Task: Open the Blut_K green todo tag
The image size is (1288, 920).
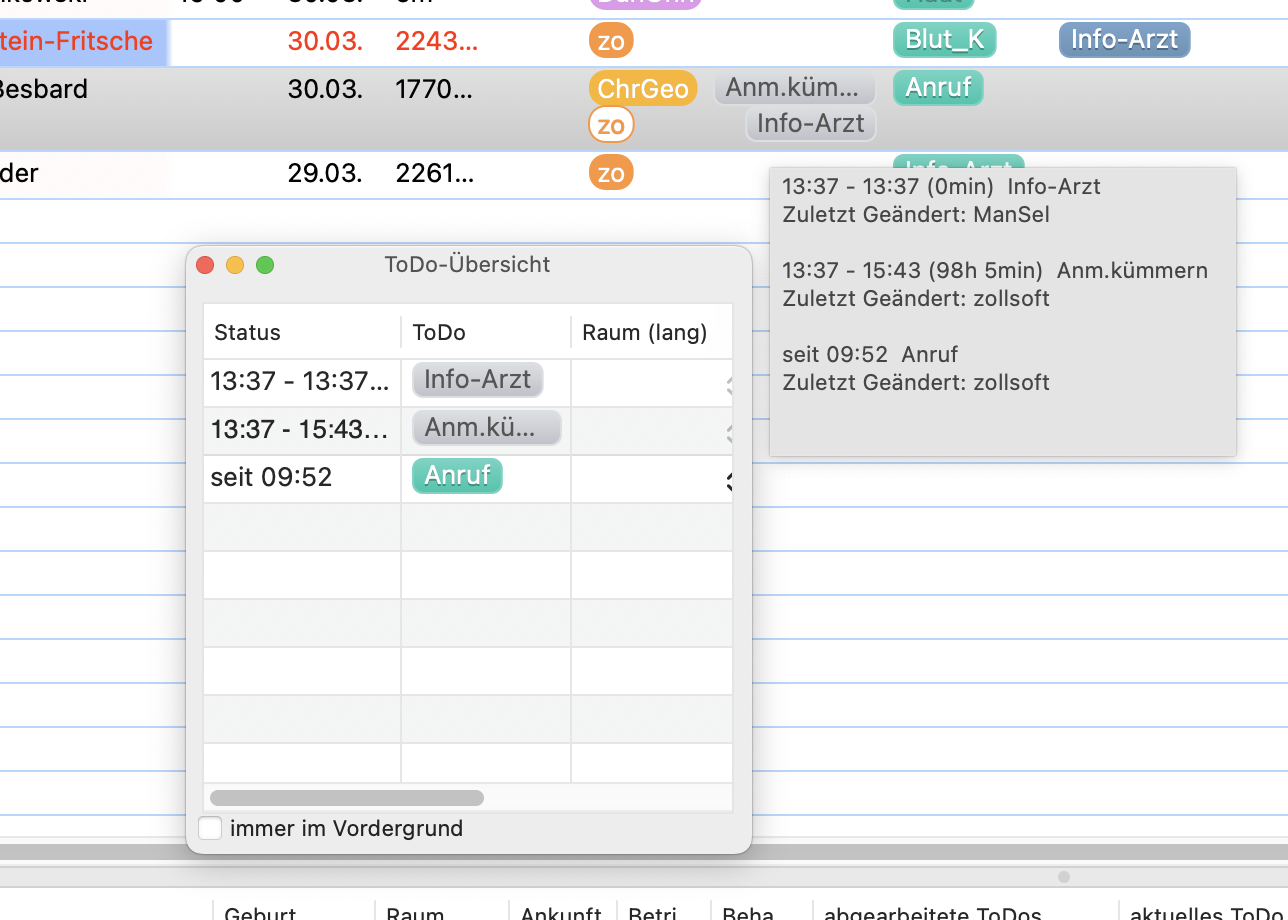Action: 944,41
